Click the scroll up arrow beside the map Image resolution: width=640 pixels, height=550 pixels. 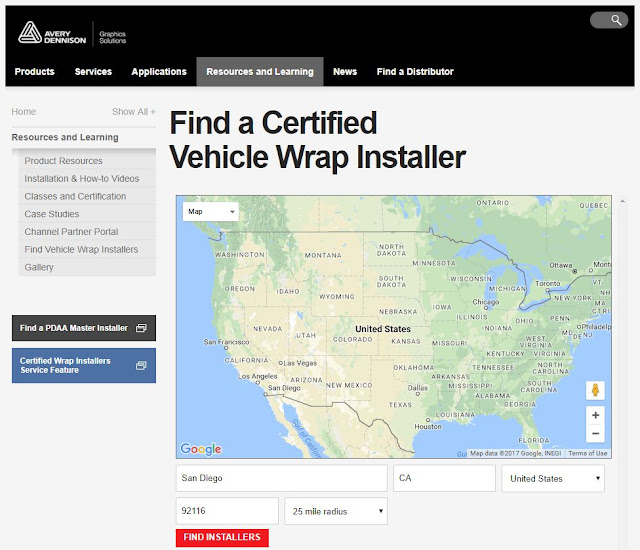(622, 201)
